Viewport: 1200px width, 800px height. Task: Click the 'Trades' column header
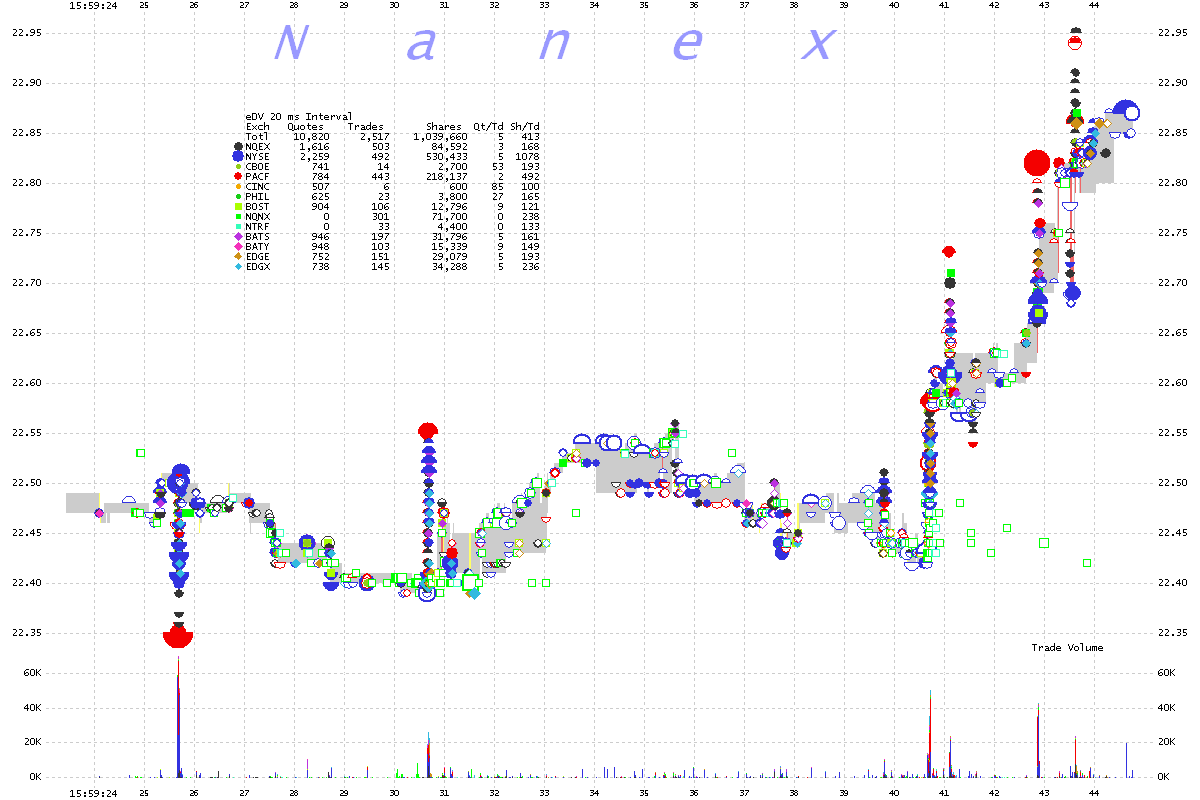point(365,126)
